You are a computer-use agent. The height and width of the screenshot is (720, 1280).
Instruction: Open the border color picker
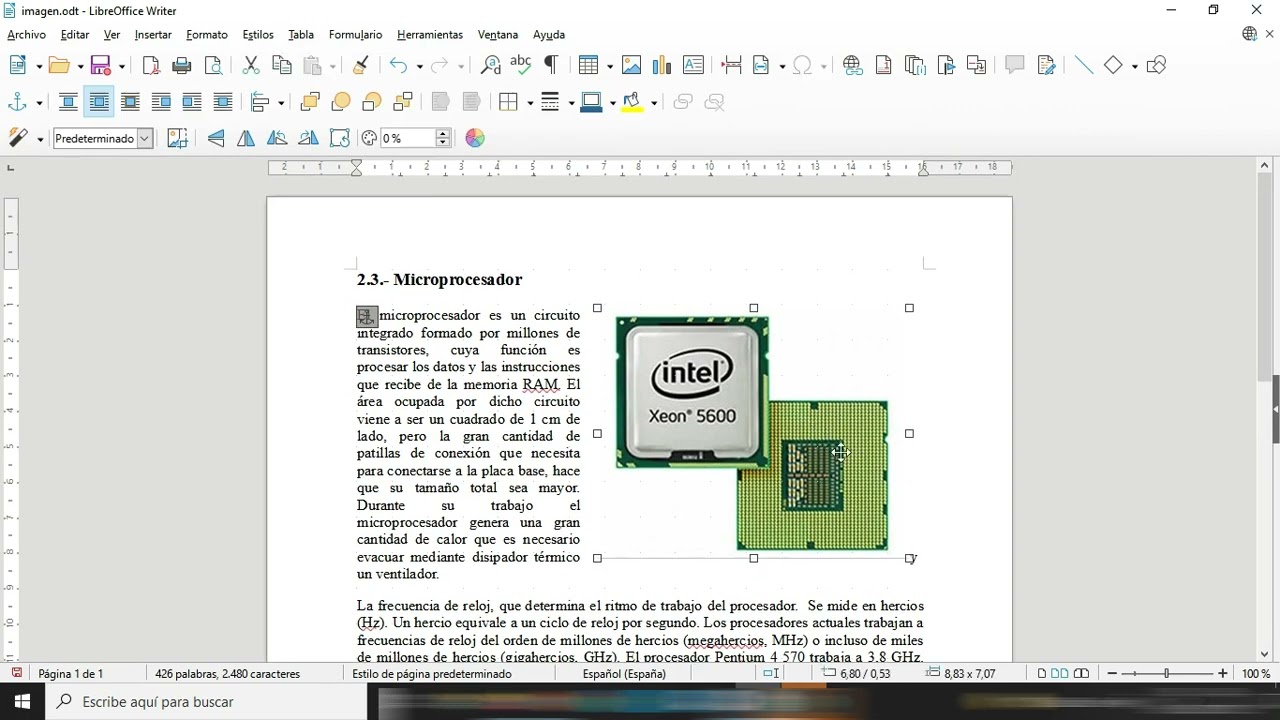(x=591, y=102)
